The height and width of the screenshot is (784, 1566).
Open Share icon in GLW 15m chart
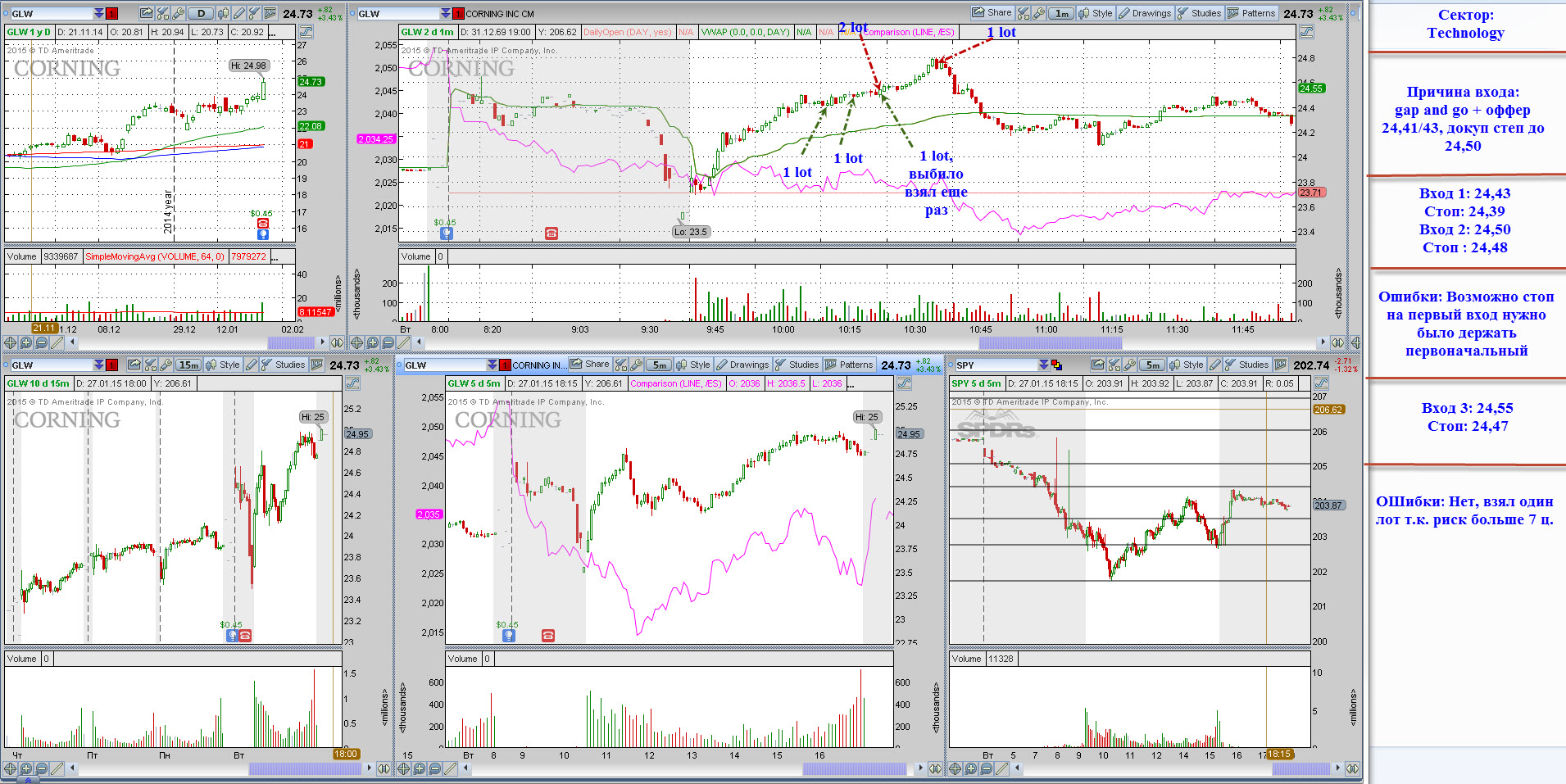(x=134, y=365)
